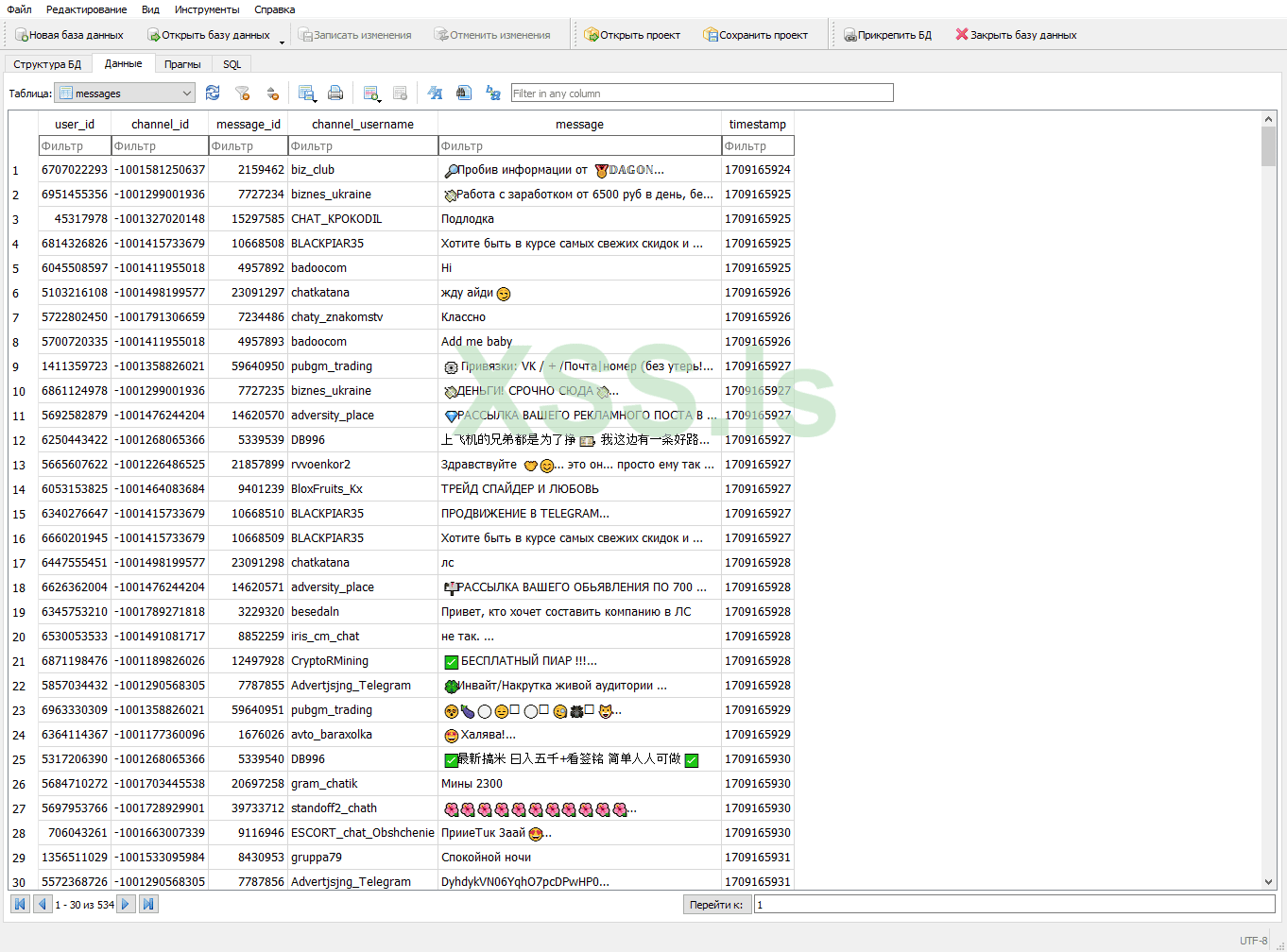This screenshot has width=1287, height=952.
Task: Select the Данные tab
Action: (x=124, y=63)
